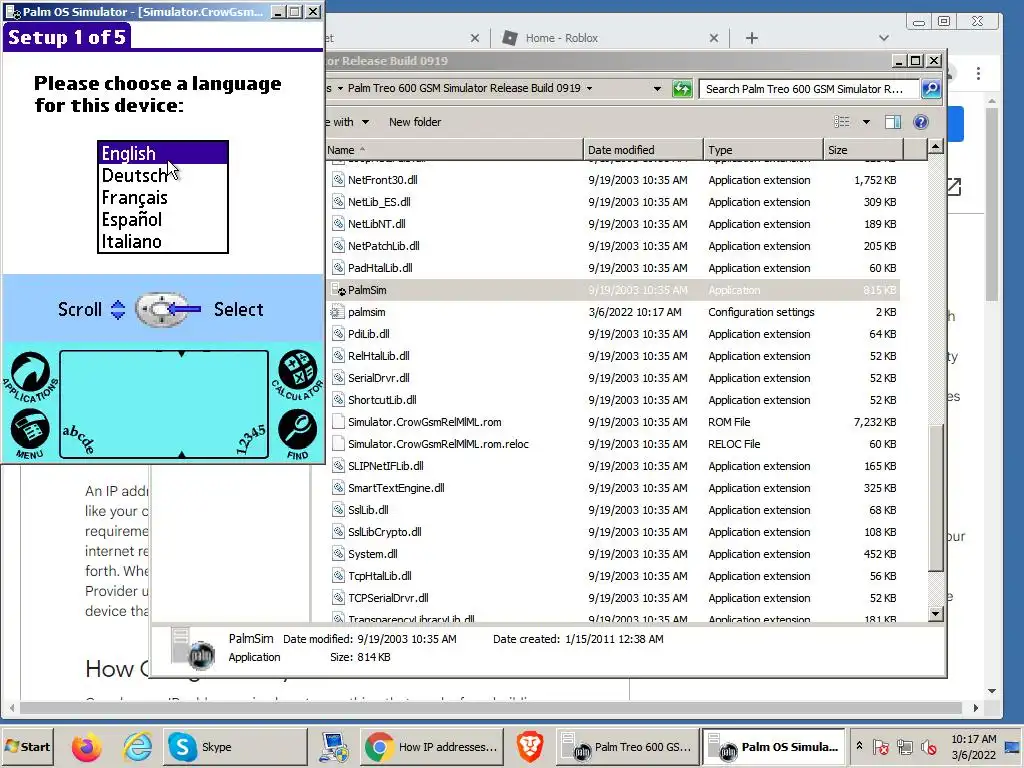Click the blue Scroll up/down arrows

click(x=118, y=310)
